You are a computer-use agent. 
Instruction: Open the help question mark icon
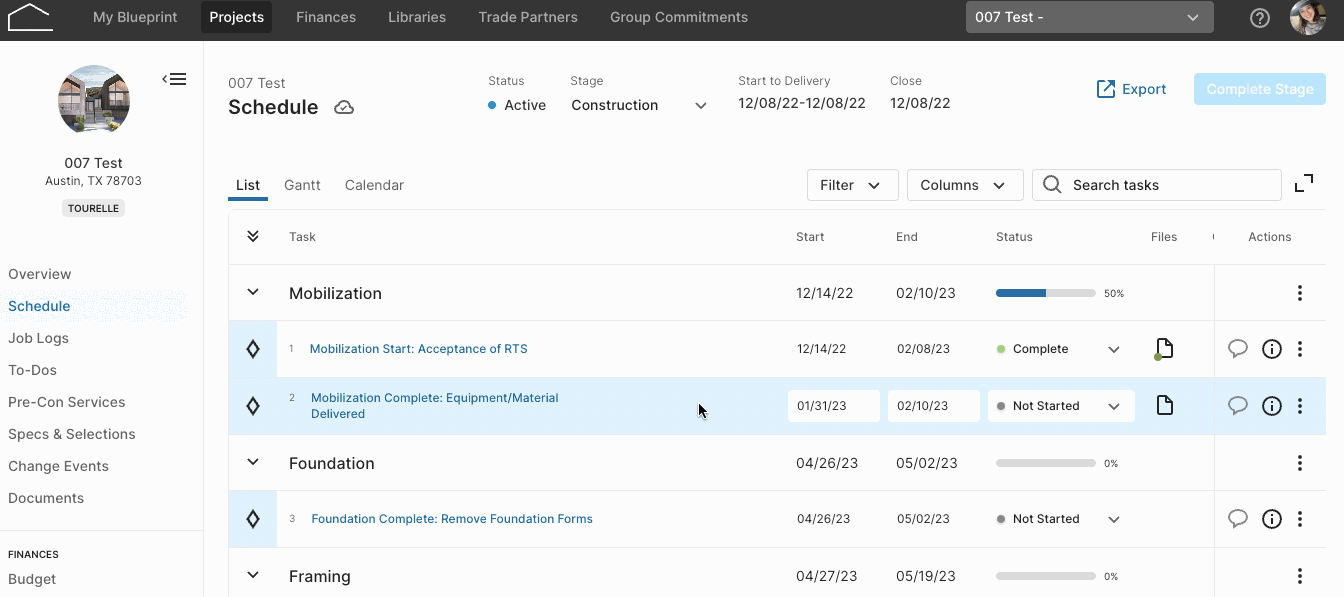[x=1260, y=18]
